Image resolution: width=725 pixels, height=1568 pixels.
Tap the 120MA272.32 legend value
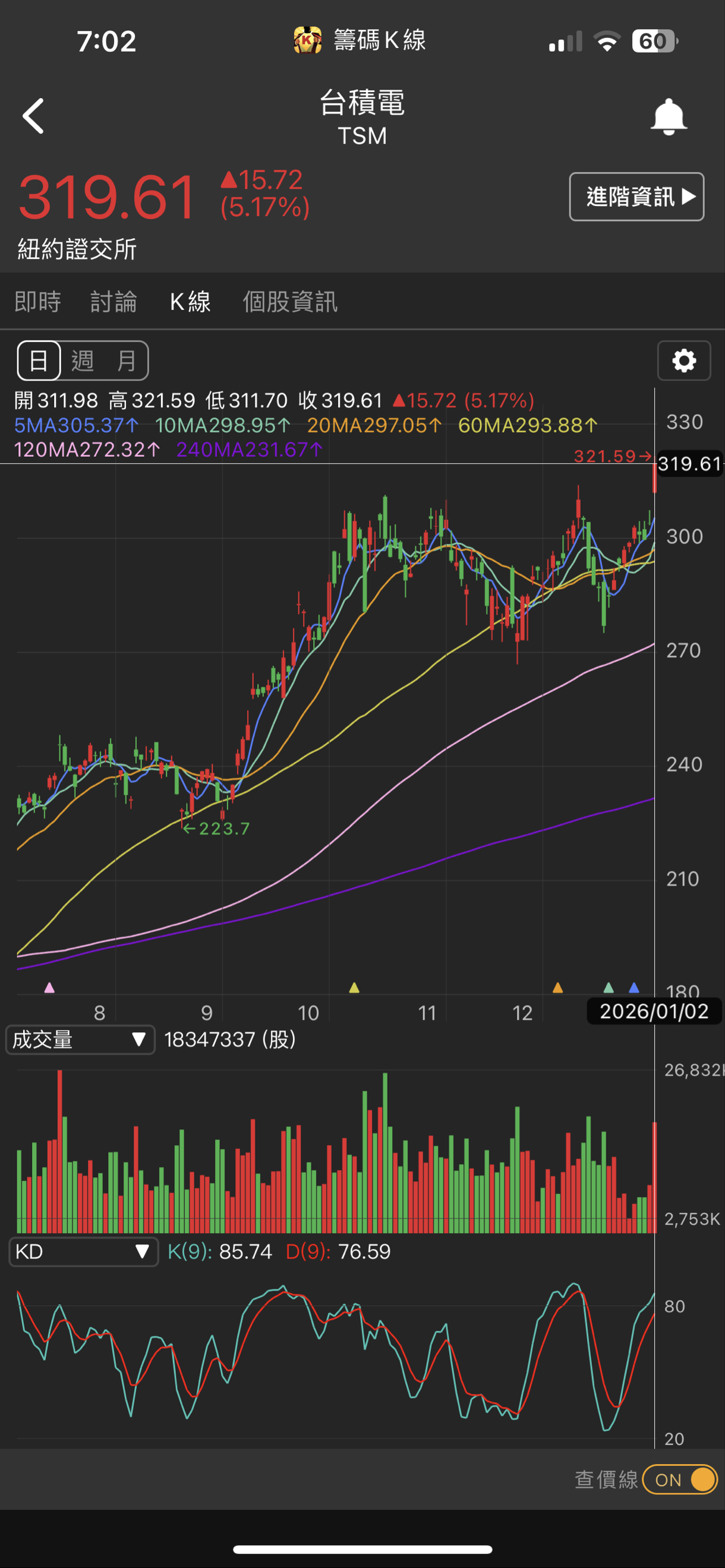tap(87, 450)
